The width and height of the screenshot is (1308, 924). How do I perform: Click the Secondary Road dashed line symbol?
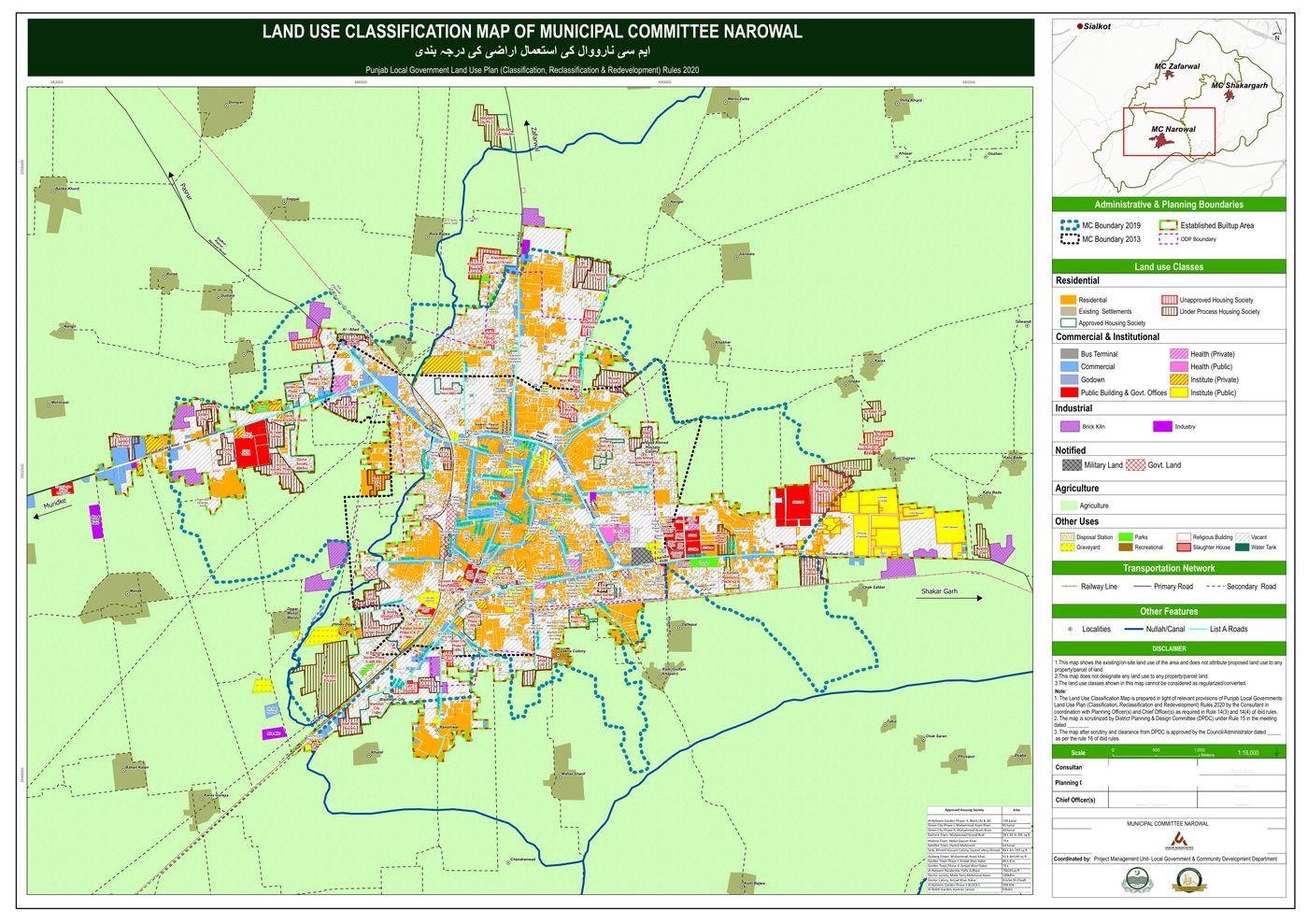[1216, 587]
